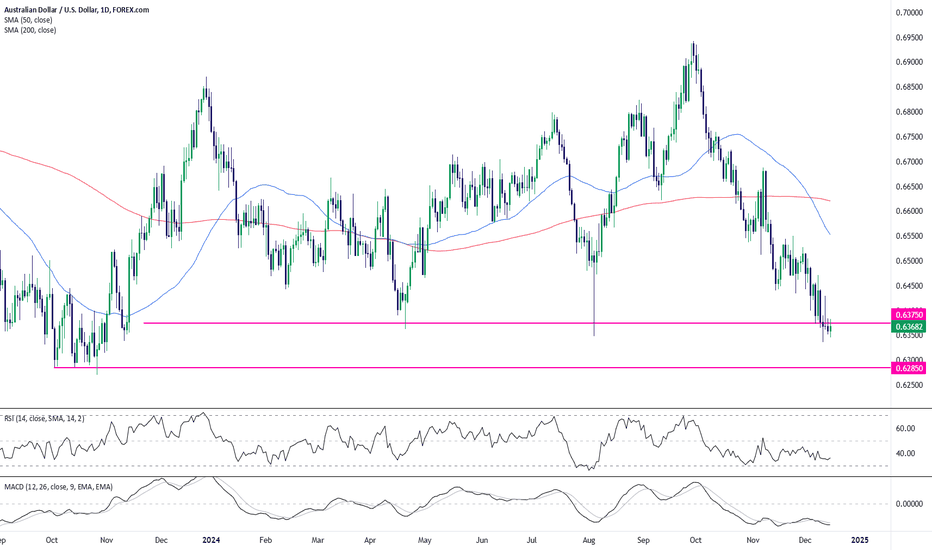This screenshot has width=932, height=550.
Task: Click the 0.68000 price axis label
Action: click(x=909, y=112)
